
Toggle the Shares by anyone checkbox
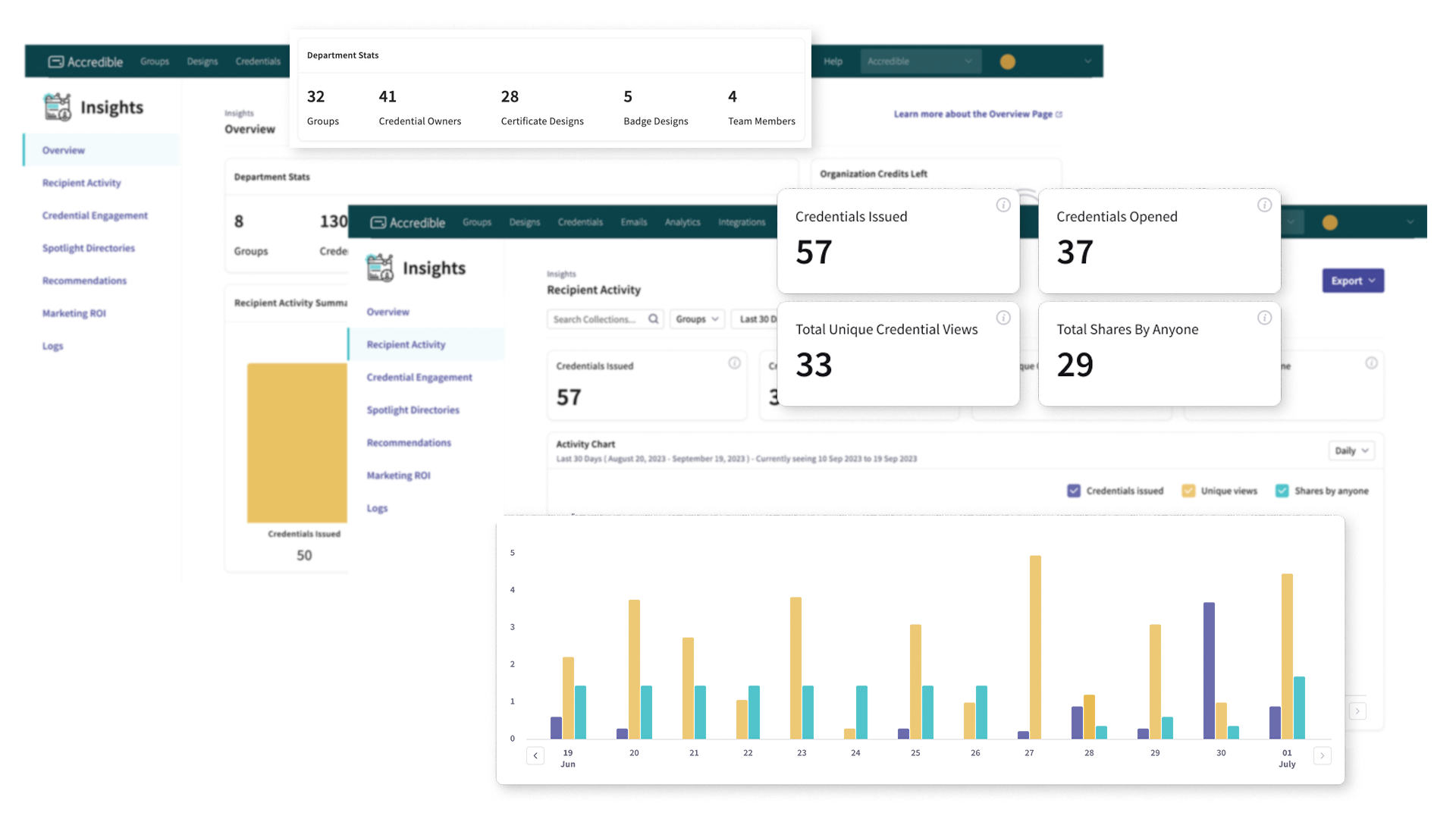tap(1282, 491)
